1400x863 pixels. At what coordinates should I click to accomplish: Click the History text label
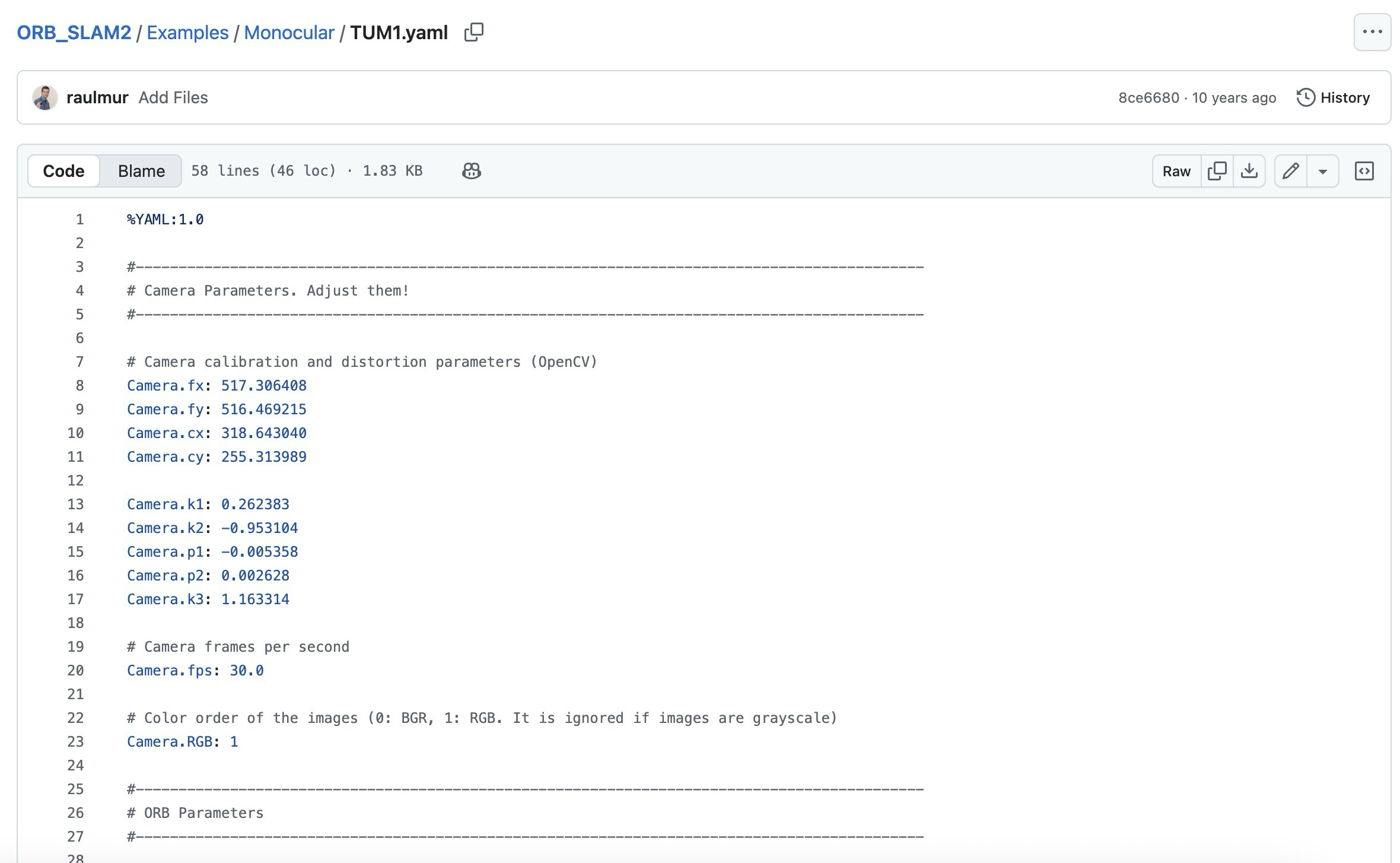click(x=1345, y=97)
